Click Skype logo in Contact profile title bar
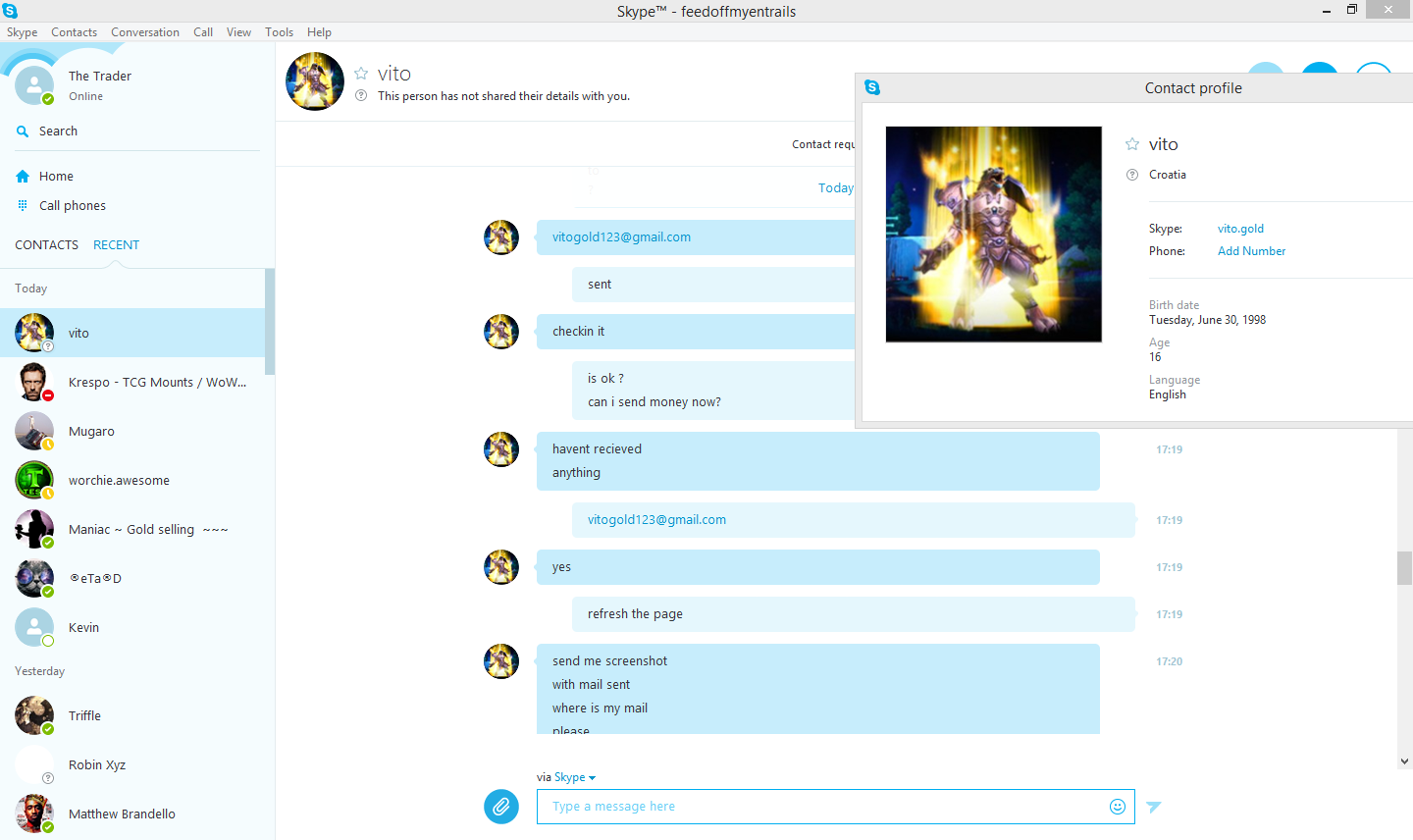This screenshot has width=1413, height=840. click(x=872, y=87)
